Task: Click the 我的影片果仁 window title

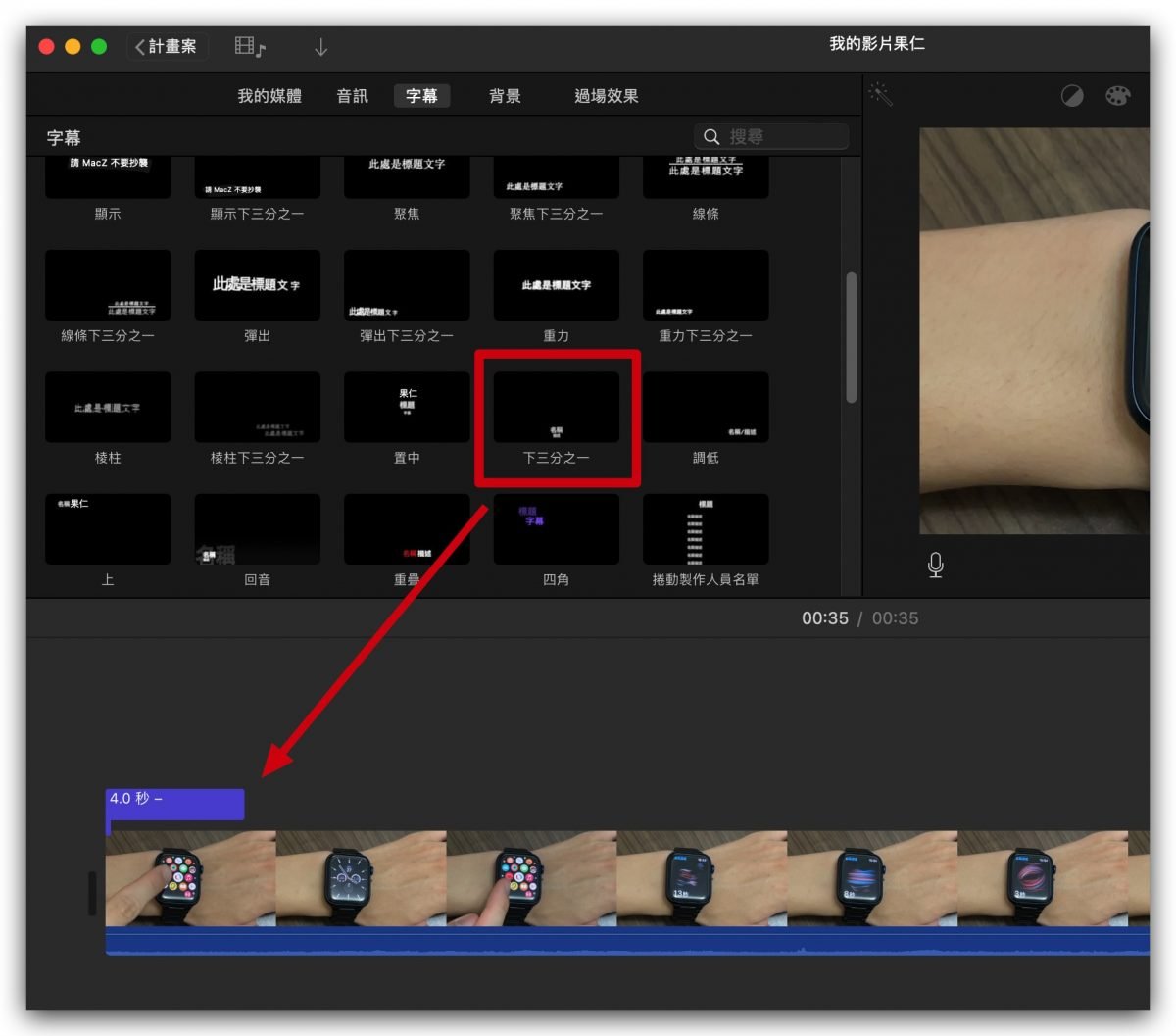Action: click(877, 44)
